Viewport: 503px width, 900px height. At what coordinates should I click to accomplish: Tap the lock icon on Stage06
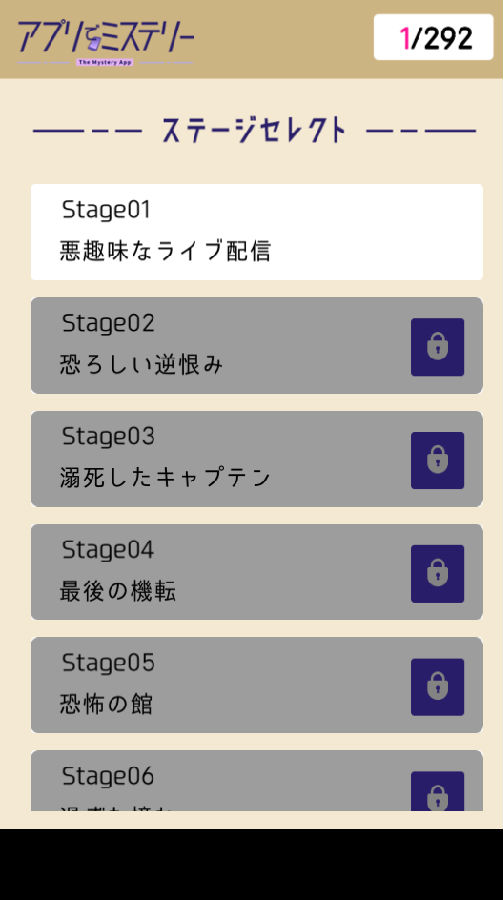coord(438,792)
